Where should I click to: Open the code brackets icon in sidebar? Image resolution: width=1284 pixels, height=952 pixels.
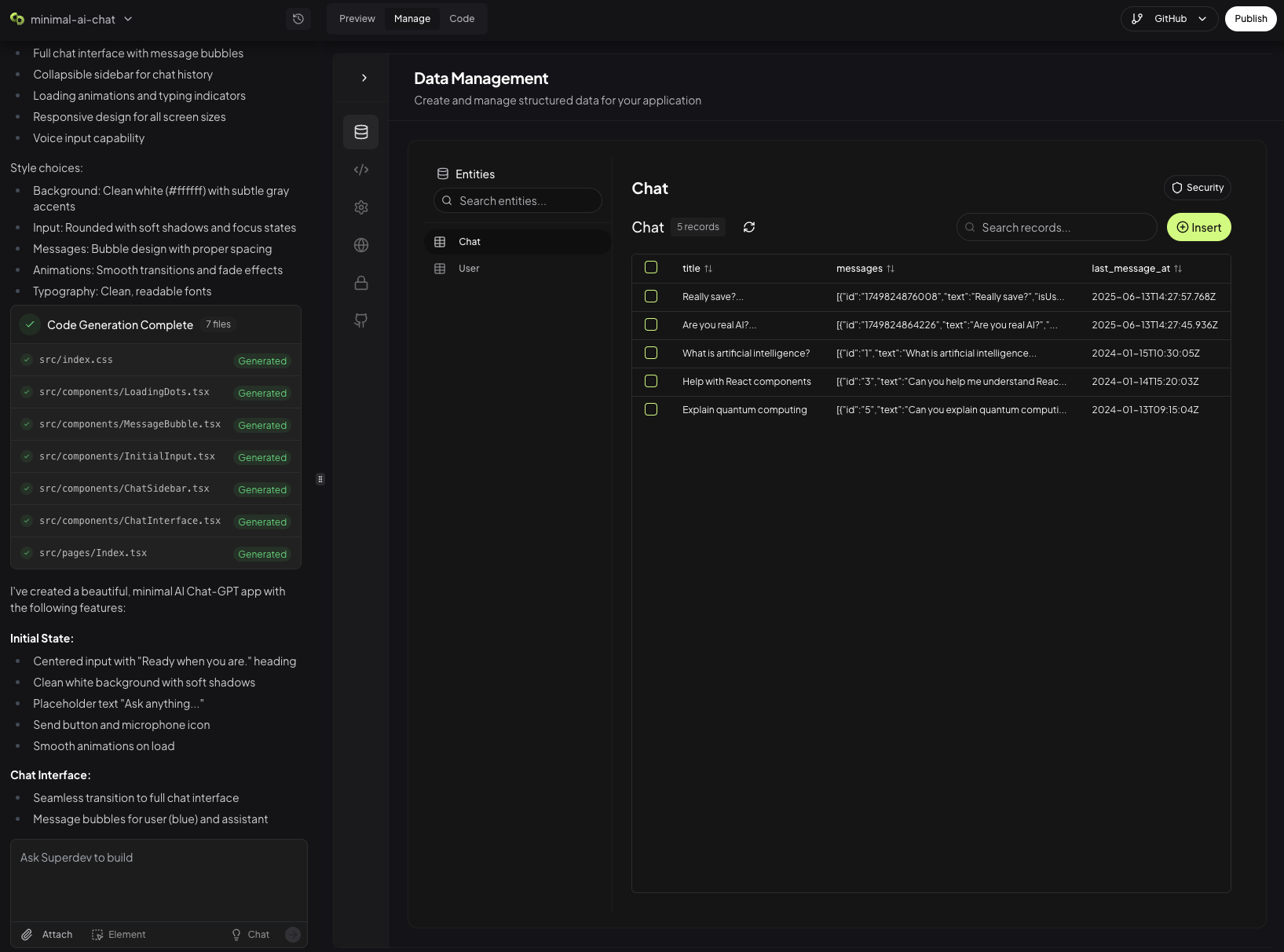pyautogui.click(x=361, y=170)
